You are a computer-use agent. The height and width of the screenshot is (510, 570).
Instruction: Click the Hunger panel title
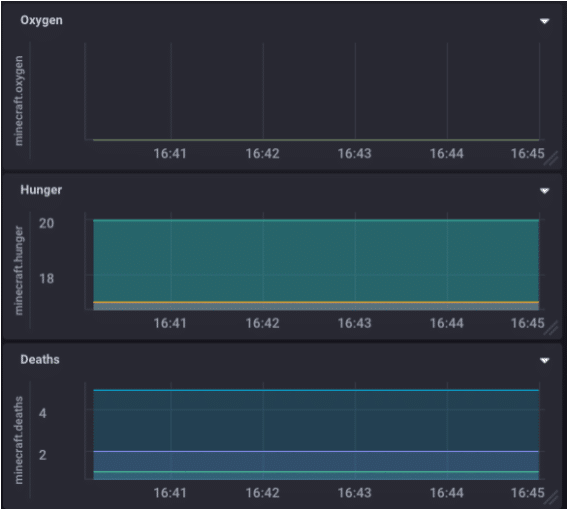click(x=41, y=190)
